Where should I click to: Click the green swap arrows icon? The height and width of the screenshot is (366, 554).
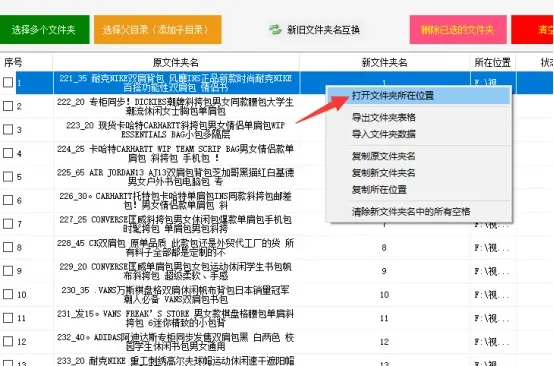pos(275,30)
